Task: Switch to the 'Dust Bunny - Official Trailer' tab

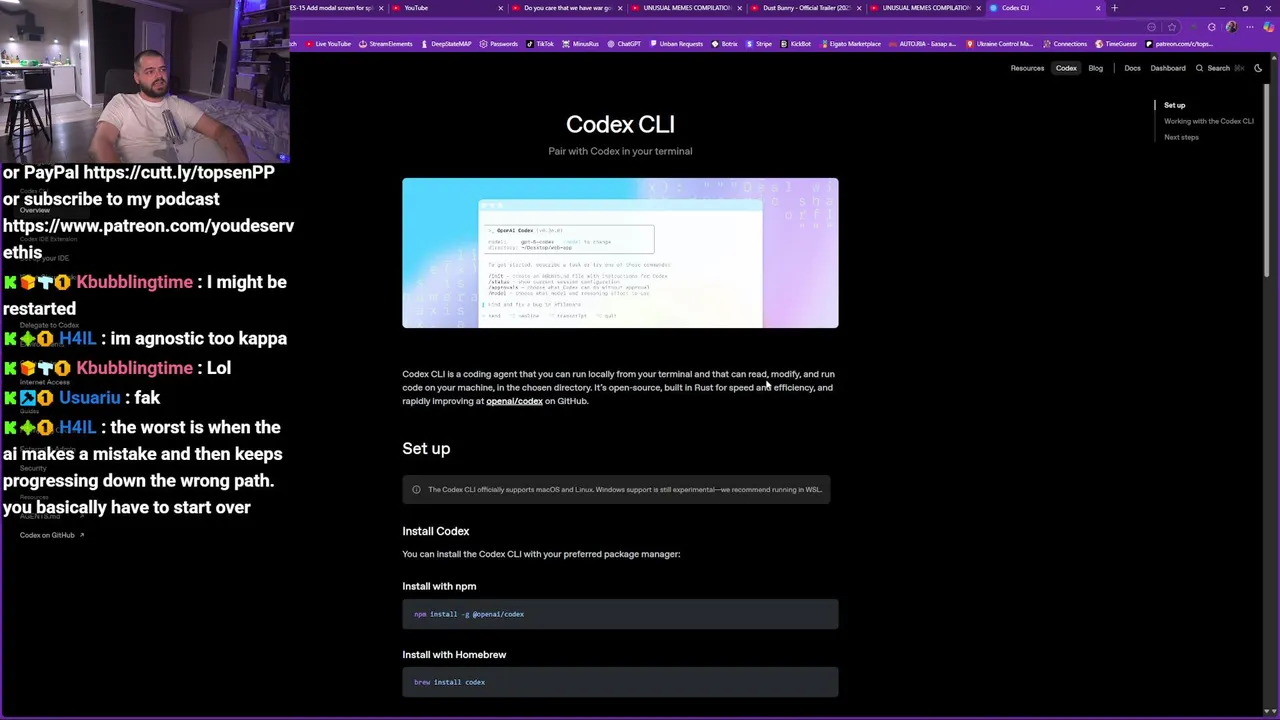Action: (x=805, y=8)
